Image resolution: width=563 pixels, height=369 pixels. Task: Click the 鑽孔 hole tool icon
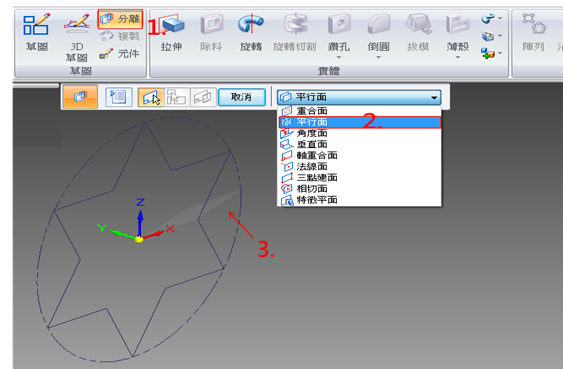click(x=339, y=24)
